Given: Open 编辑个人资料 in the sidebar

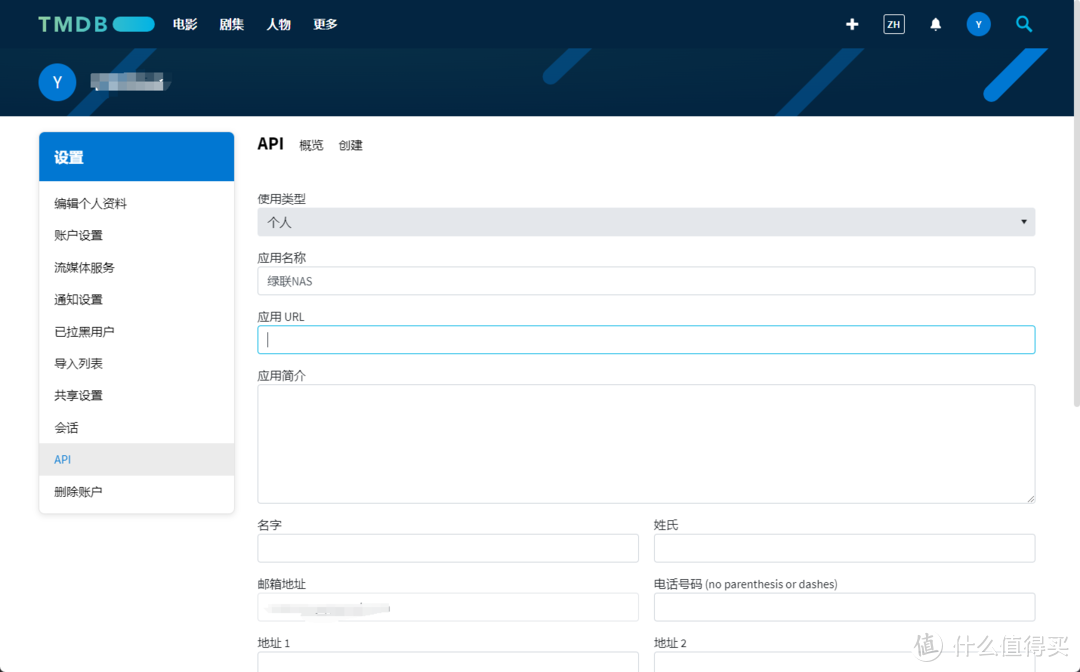Looking at the screenshot, I should click(92, 203).
